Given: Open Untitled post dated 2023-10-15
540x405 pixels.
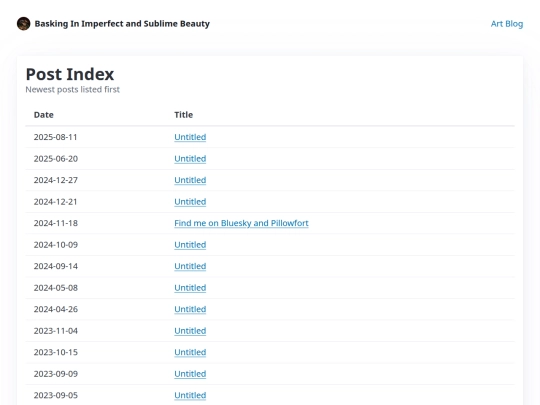Looking at the screenshot, I should coord(190,352).
